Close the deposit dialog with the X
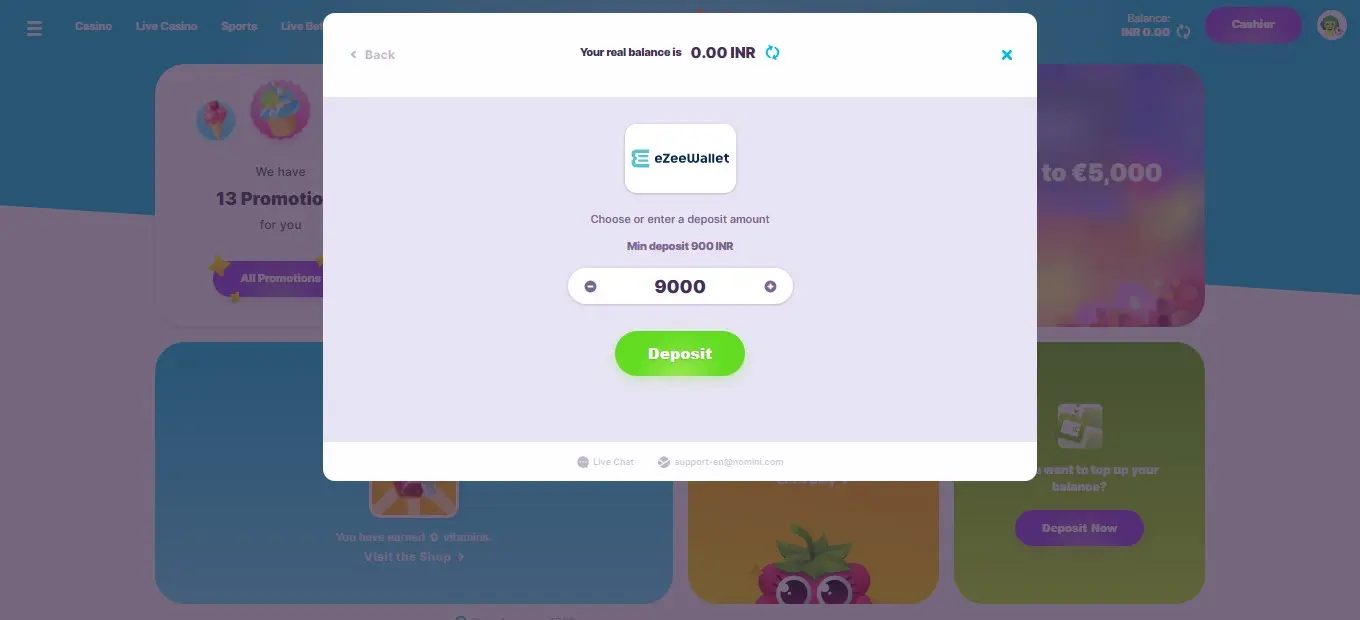Image resolution: width=1360 pixels, height=620 pixels. click(1007, 55)
